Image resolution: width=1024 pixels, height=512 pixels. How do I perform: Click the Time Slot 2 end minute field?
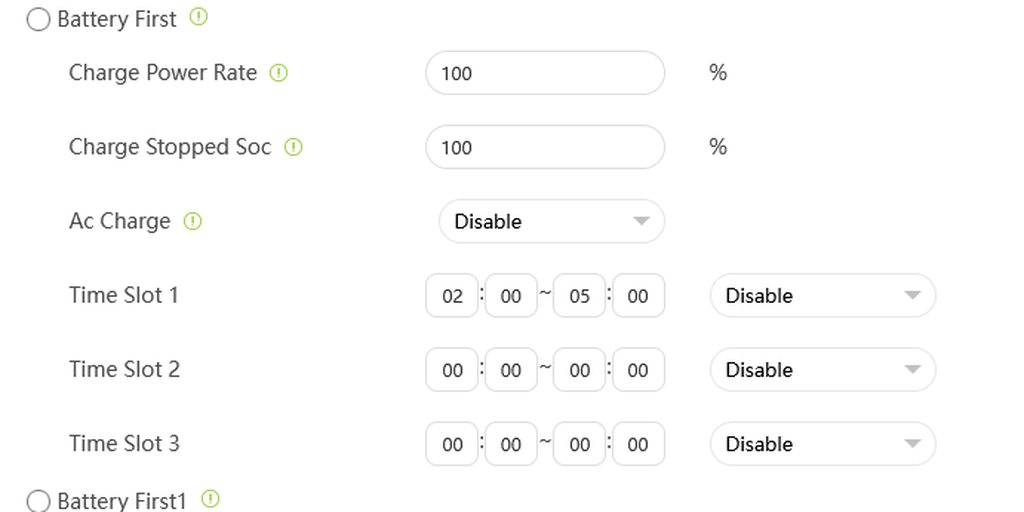pyautogui.click(x=638, y=370)
